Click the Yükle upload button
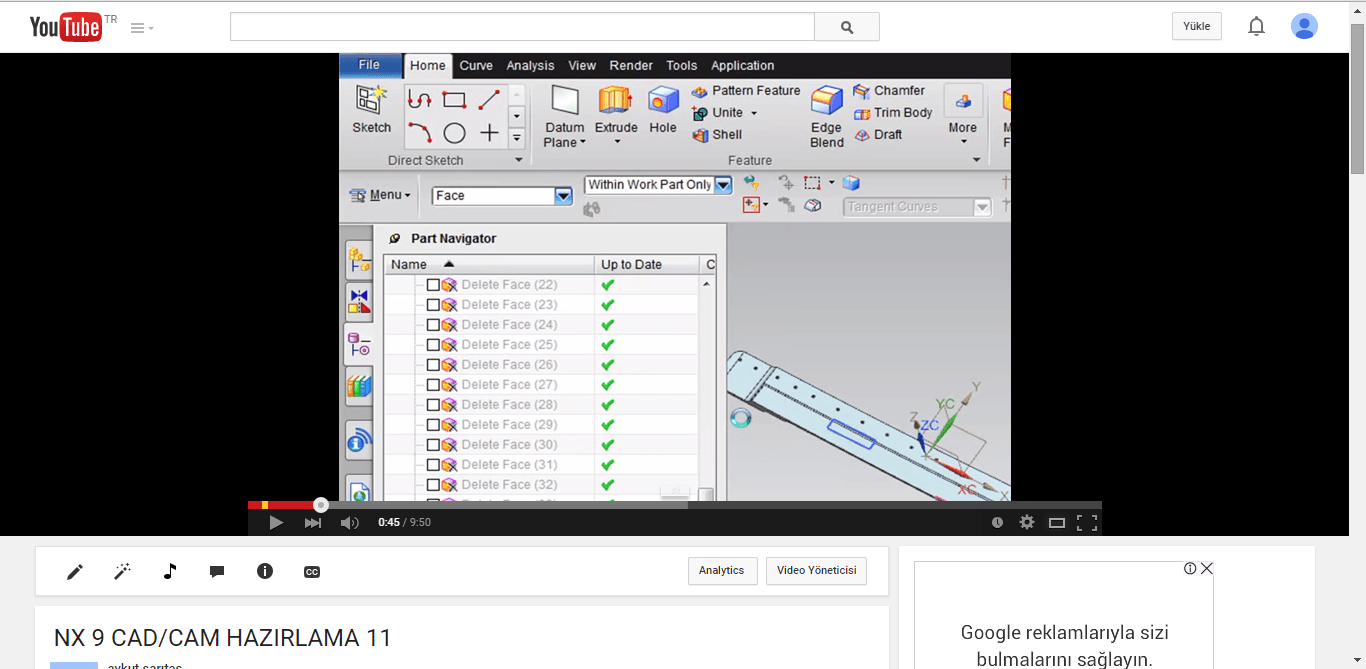The image size is (1366, 669). [x=1197, y=26]
